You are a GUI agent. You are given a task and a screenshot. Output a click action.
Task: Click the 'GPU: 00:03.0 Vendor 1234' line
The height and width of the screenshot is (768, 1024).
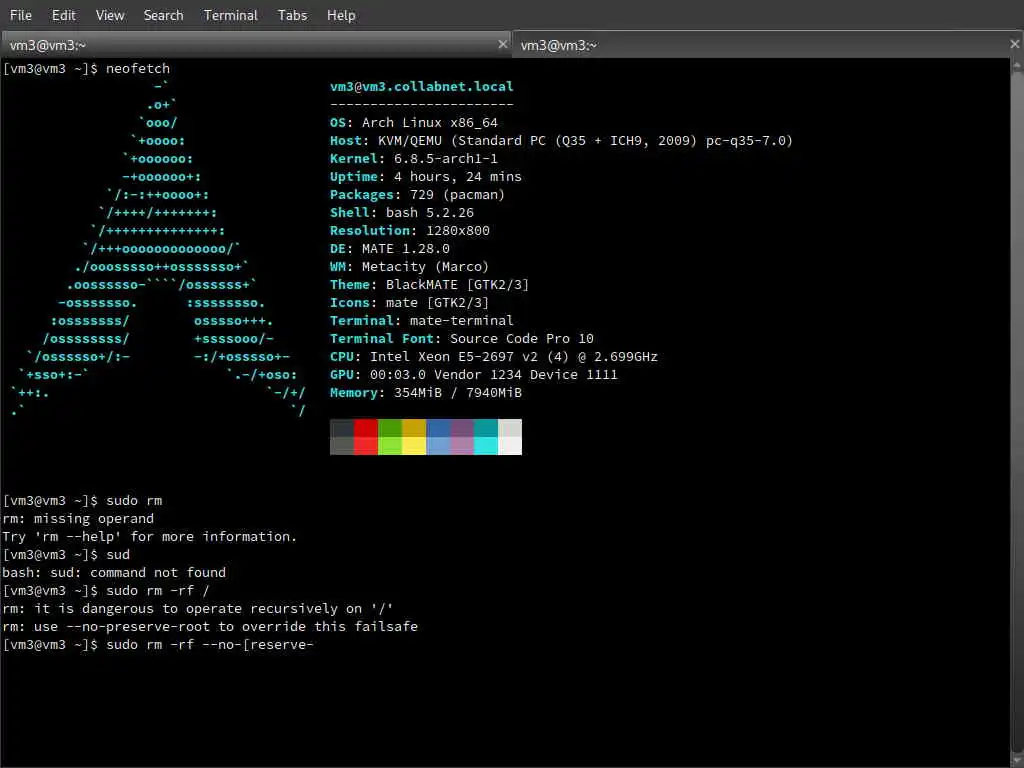click(x=473, y=374)
